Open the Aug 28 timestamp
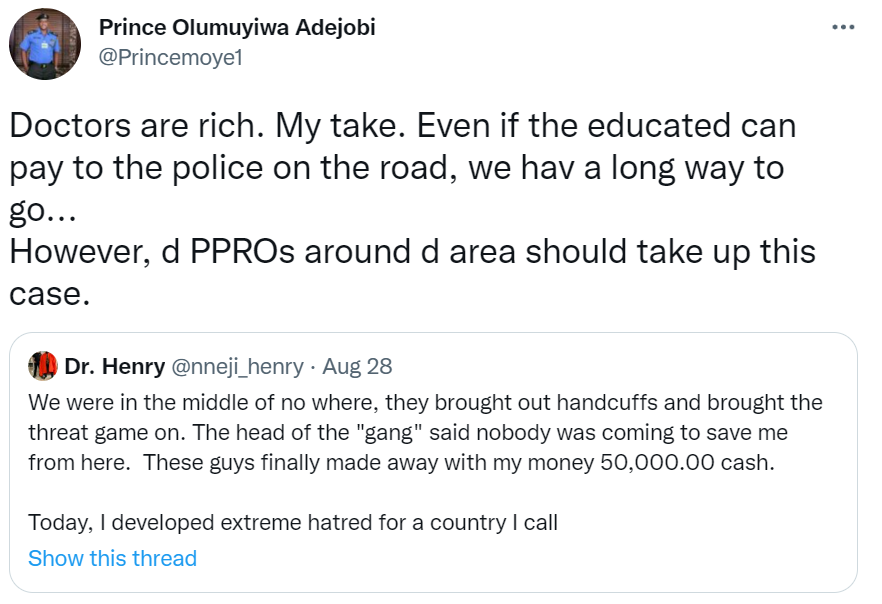This screenshot has width=882, height=604. [357, 367]
